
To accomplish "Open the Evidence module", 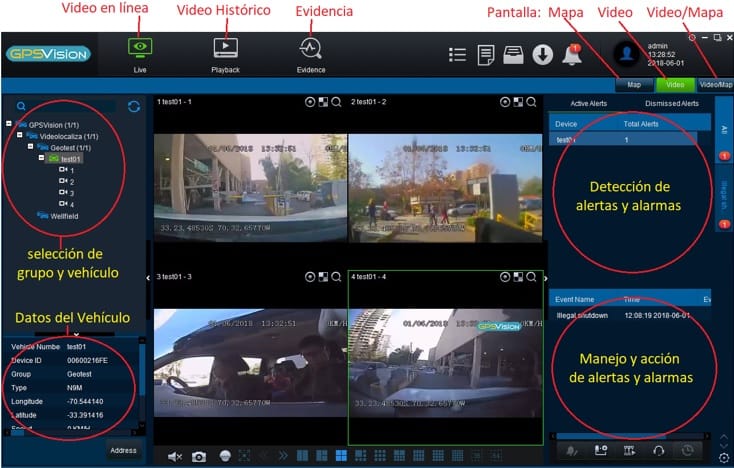I will click(x=310, y=55).
